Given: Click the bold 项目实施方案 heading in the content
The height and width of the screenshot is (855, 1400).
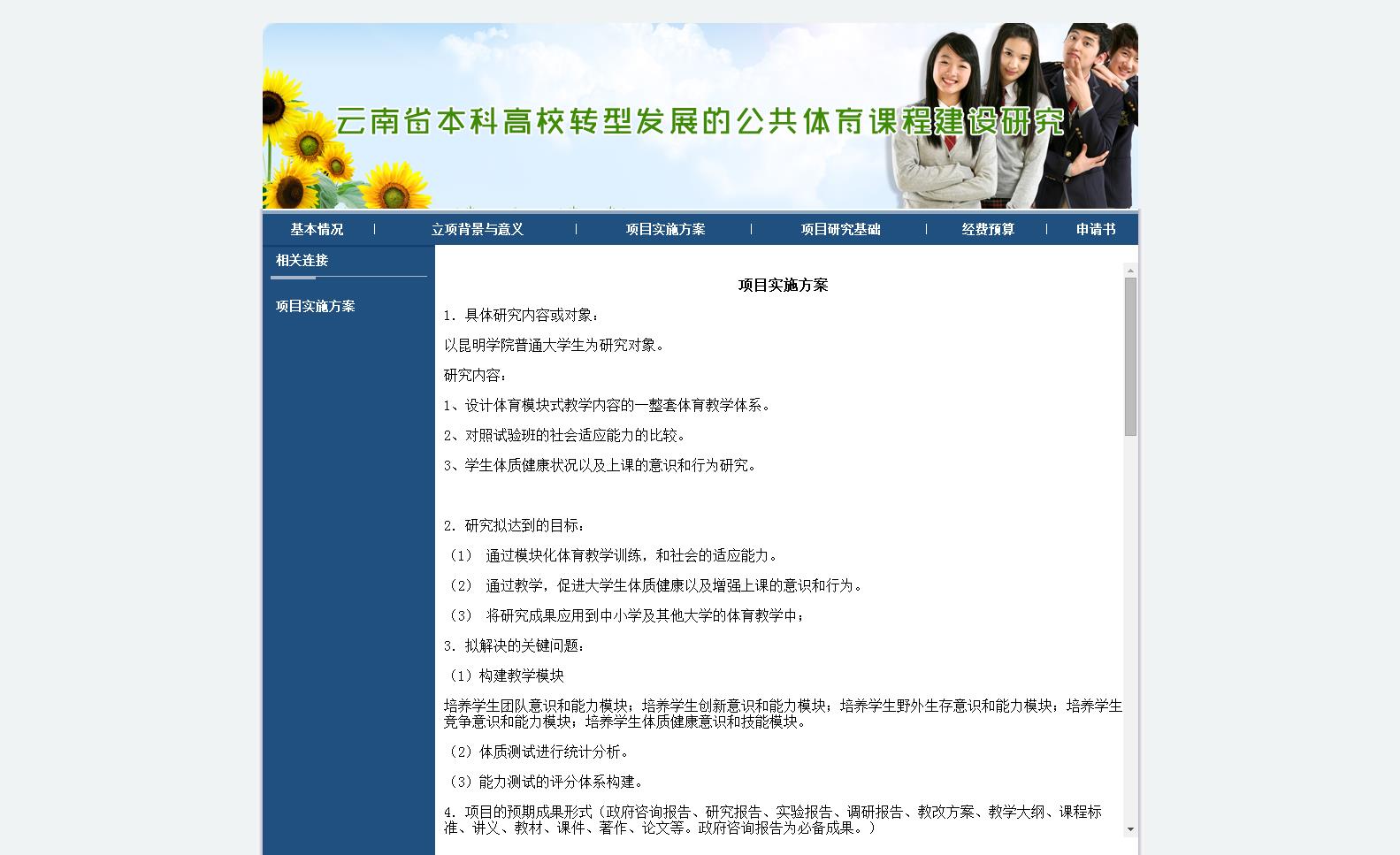Looking at the screenshot, I should coord(783,286).
